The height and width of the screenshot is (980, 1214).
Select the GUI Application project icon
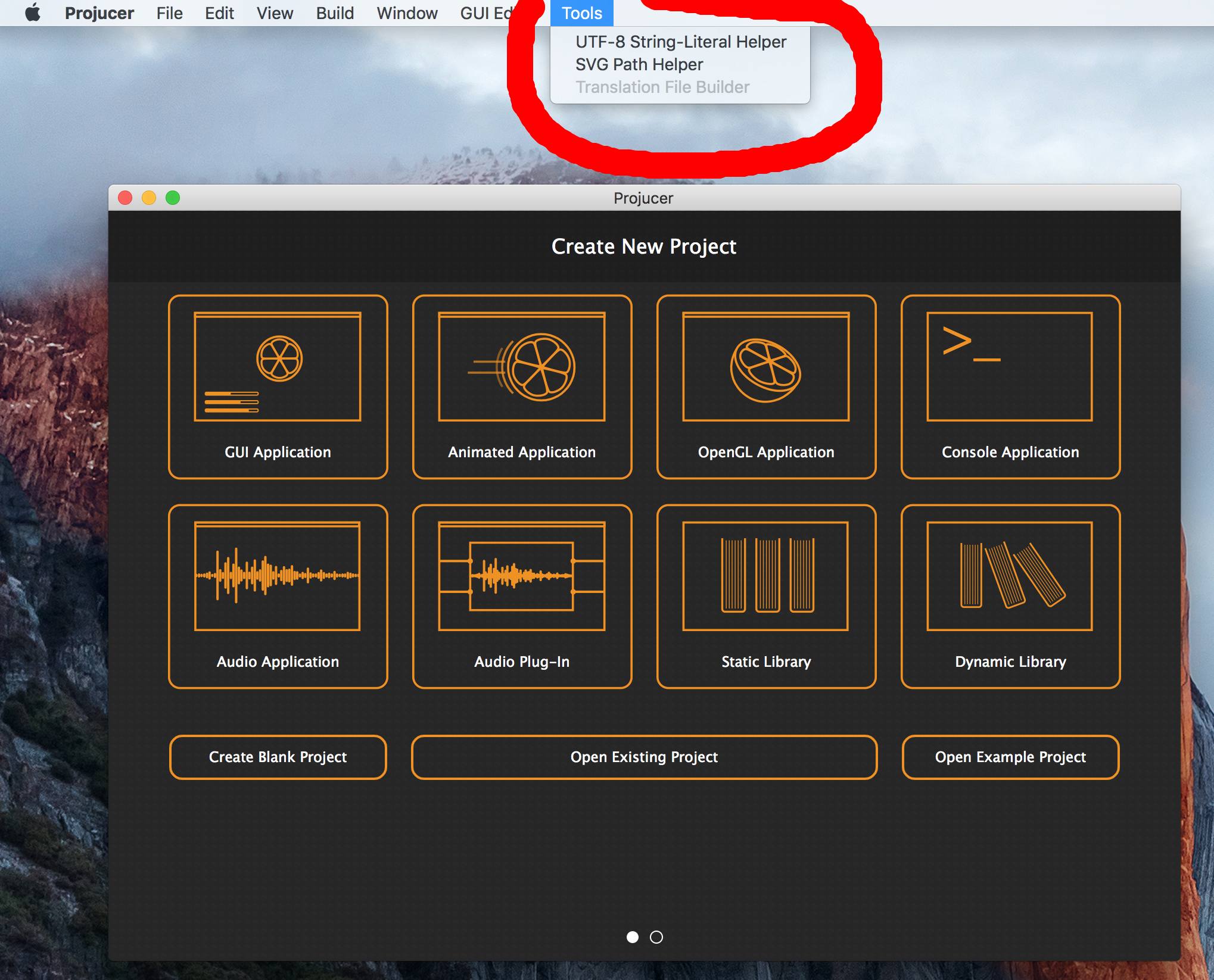pyautogui.click(x=278, y=367)
